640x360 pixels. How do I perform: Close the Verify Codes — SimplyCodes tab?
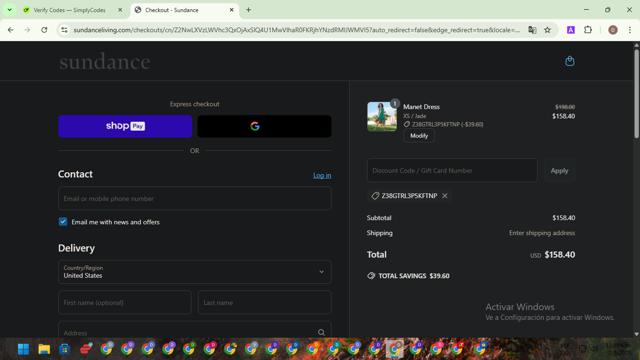120,10
